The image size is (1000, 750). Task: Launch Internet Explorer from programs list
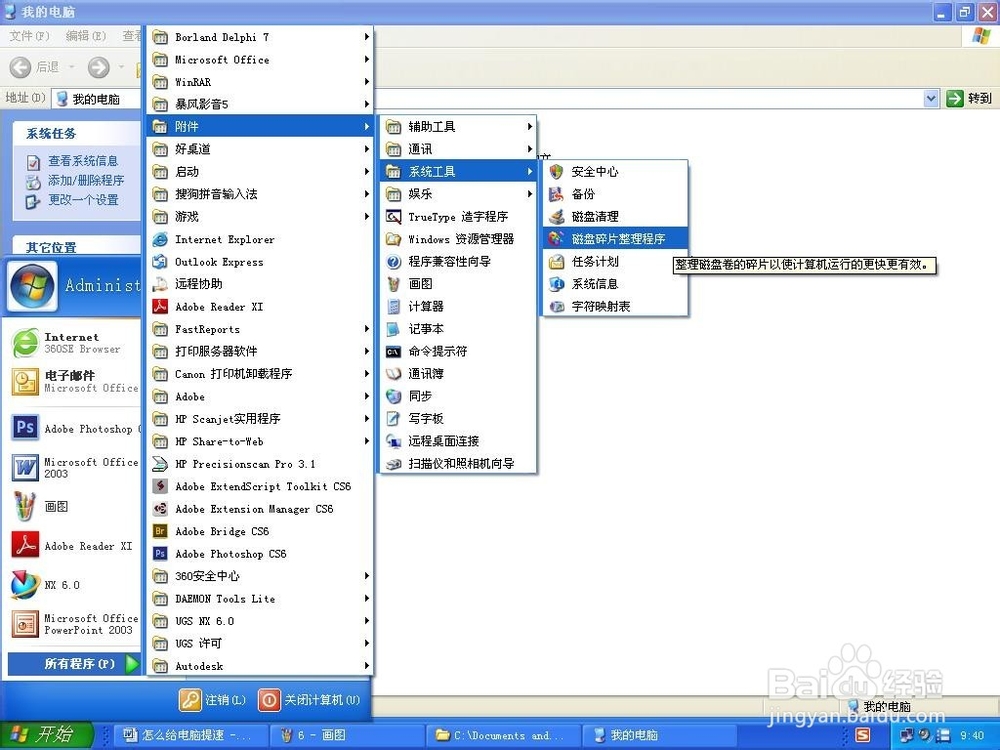(x=260, y=239)
